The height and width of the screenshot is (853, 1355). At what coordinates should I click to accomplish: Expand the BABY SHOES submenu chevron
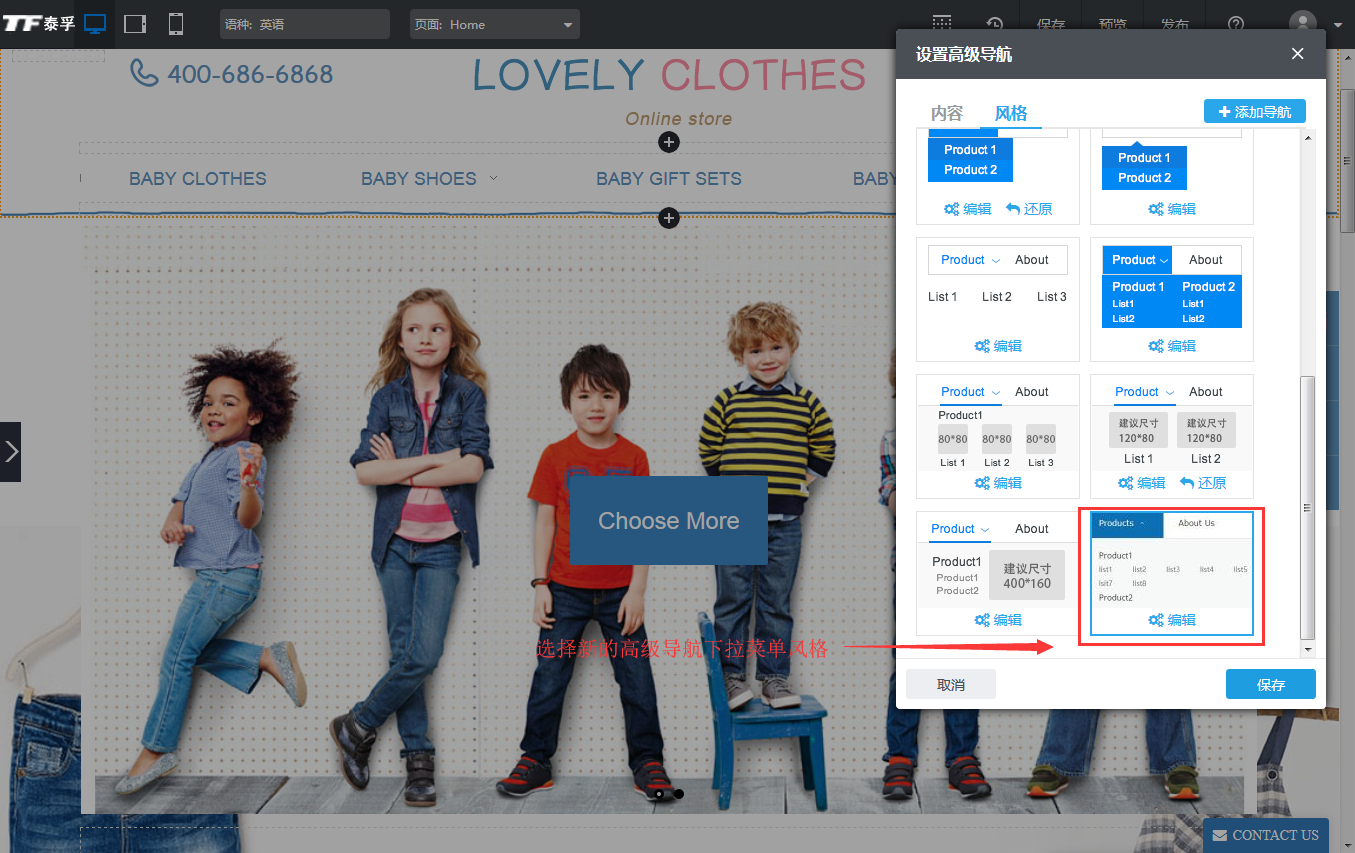(493, 178)
